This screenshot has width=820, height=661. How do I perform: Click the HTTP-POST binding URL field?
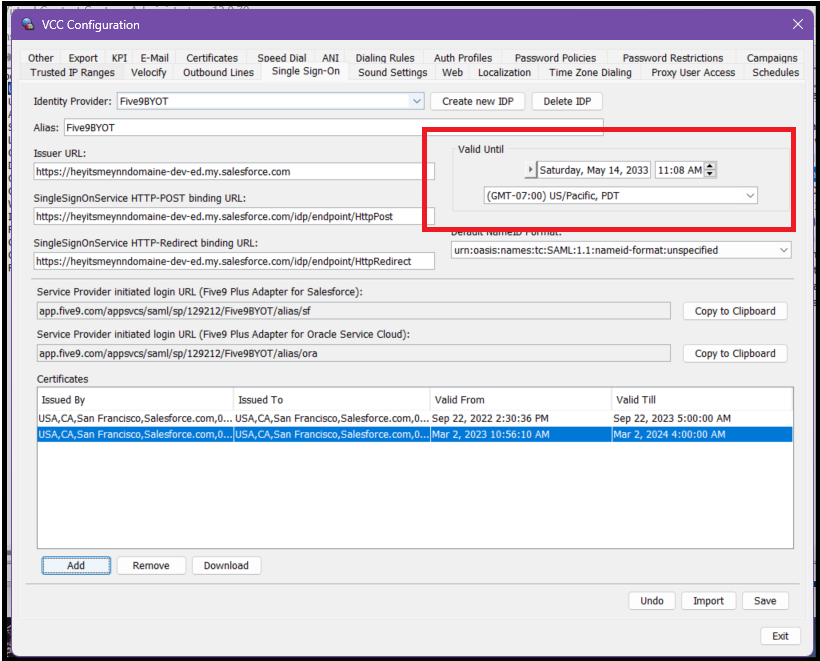point(234,216)
